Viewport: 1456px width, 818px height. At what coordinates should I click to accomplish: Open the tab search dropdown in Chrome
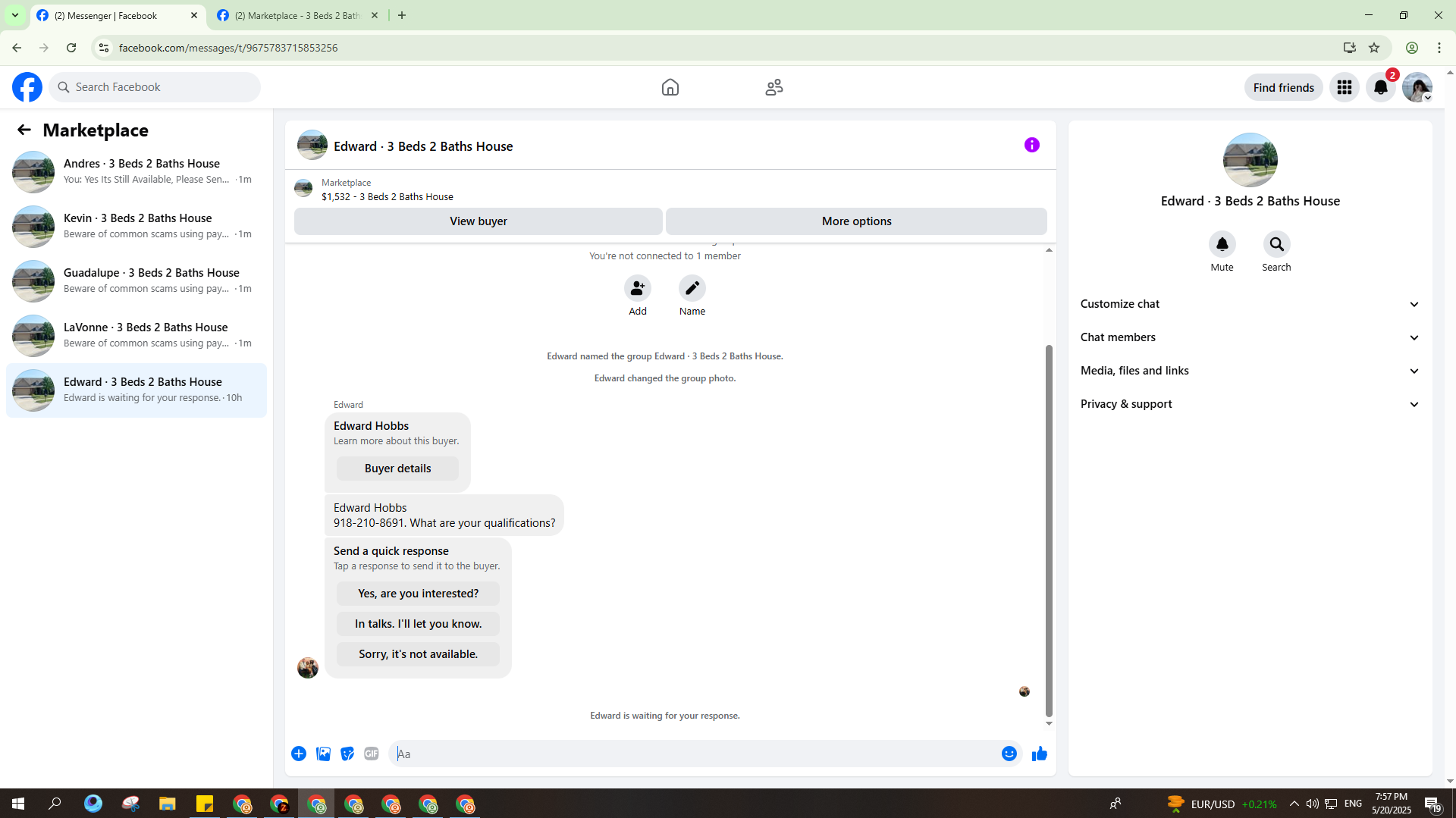tap(14, 15)
